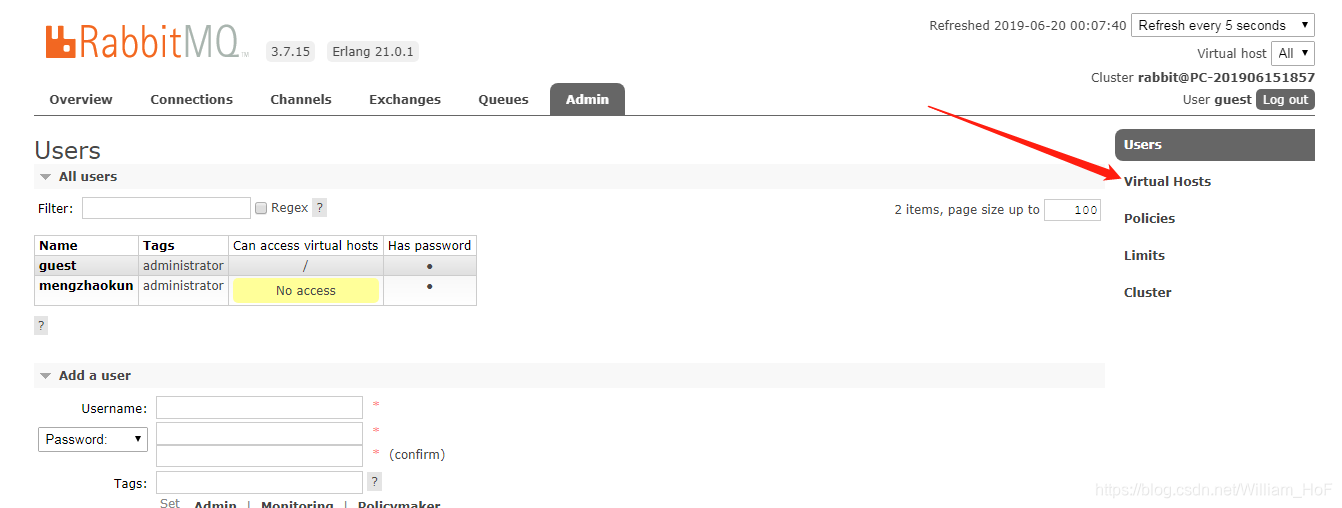Click the Username input field
This screenshot has width=1342, height=508.
259,408
